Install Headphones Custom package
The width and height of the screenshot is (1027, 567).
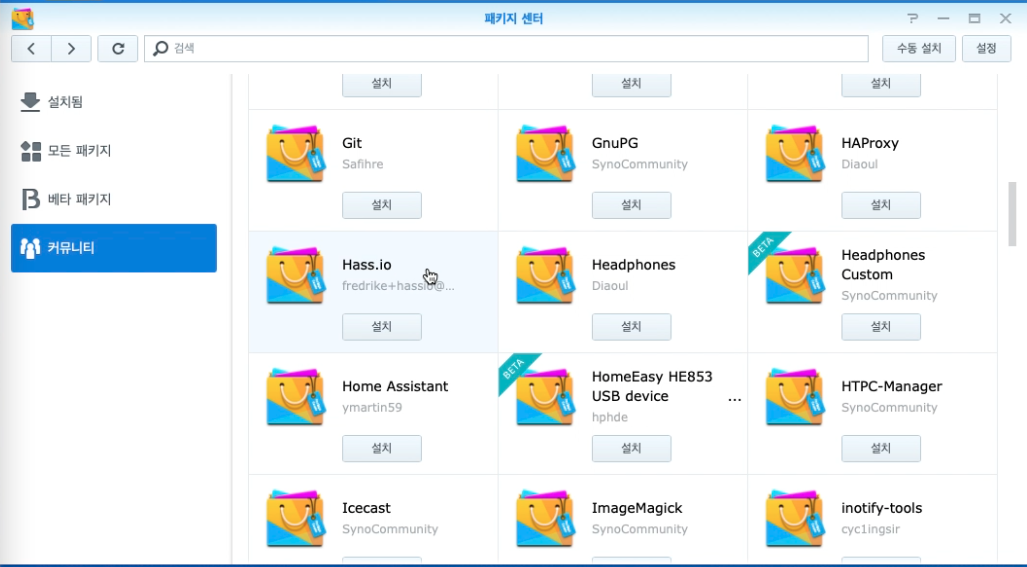pos(881,327)
